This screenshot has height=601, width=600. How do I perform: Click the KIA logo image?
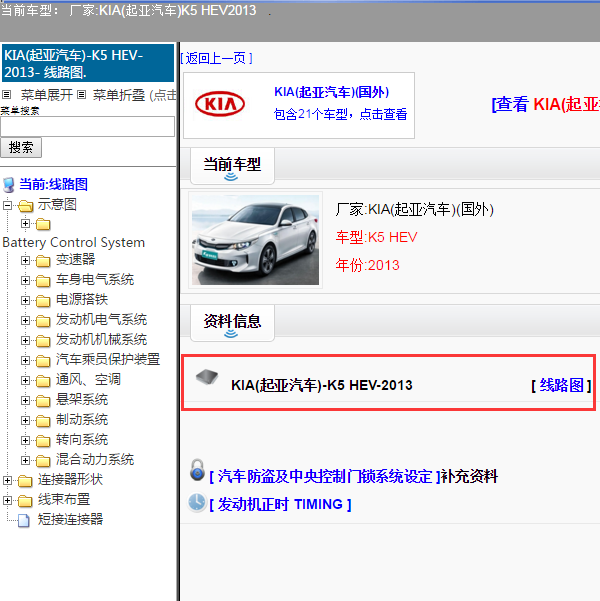[x=220, y=103]
